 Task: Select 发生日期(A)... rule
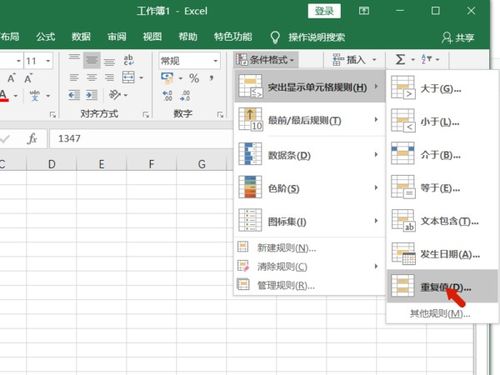pyautogui.click(x=442, y=254)
